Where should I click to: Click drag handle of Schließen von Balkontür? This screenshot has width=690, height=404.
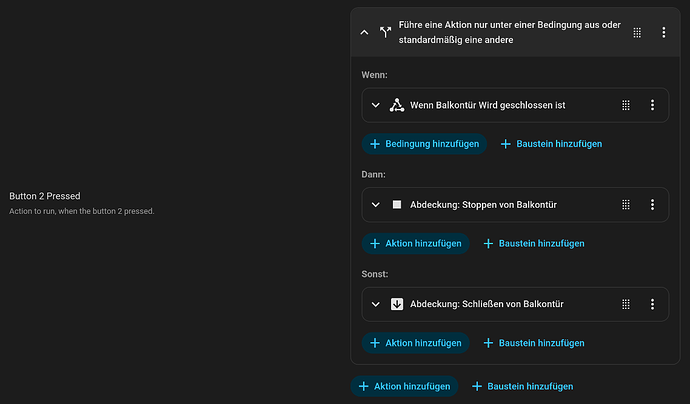pyautogui.click(x=626, y=304)
